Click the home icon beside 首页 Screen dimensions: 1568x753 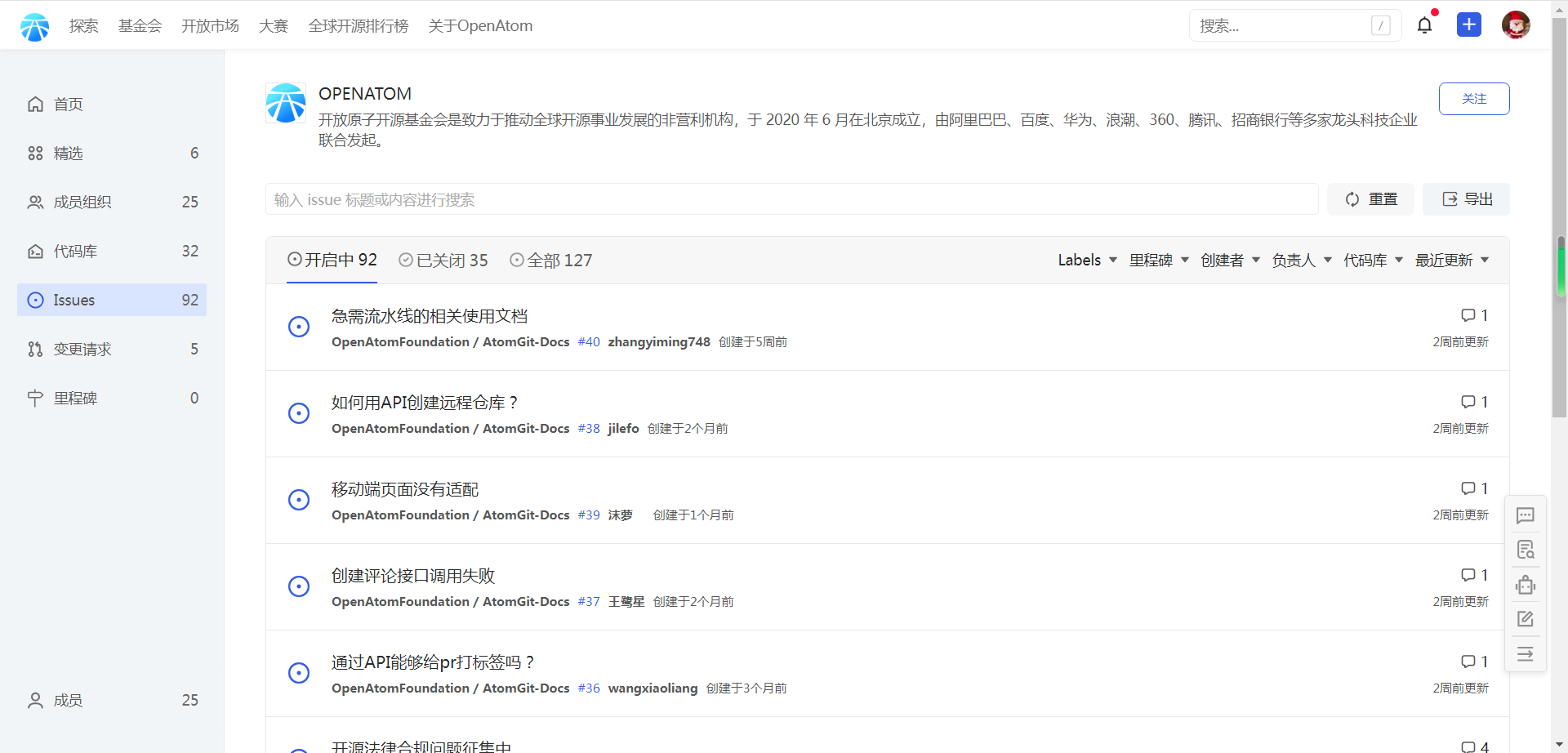tap(35, 104)
